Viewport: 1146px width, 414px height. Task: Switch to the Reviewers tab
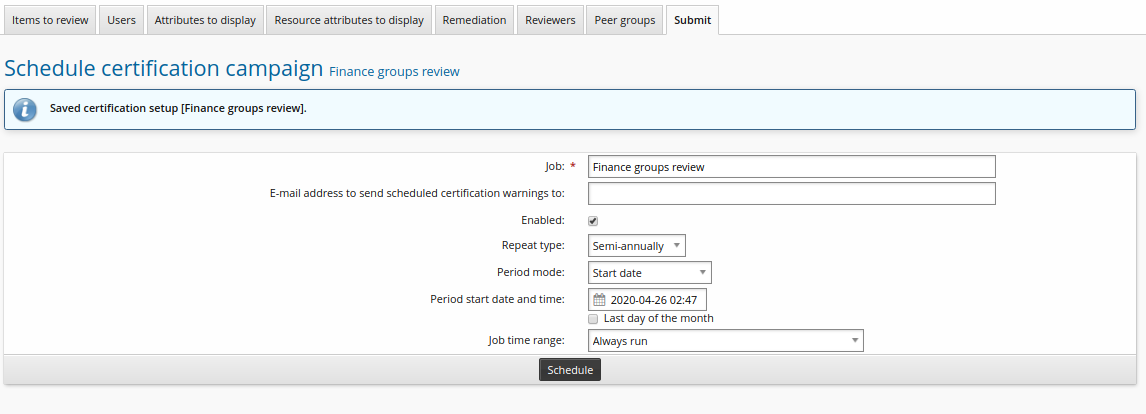[x=550, y=20]
